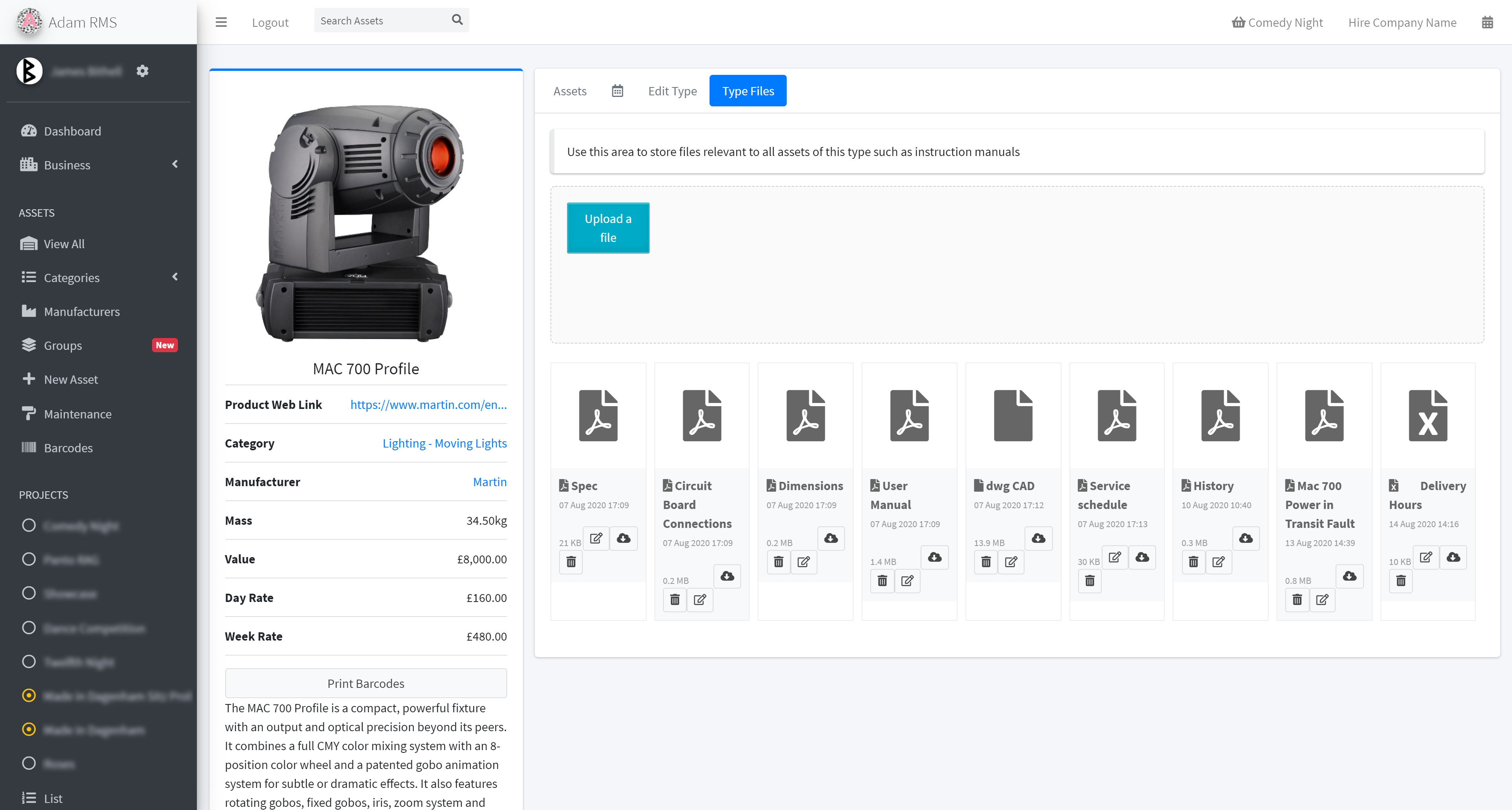Open calendar icon in top right corner
Image resolution: width=1512 pixels, height=810 pixels.
pyautogui.click(x=1487, y=22)
